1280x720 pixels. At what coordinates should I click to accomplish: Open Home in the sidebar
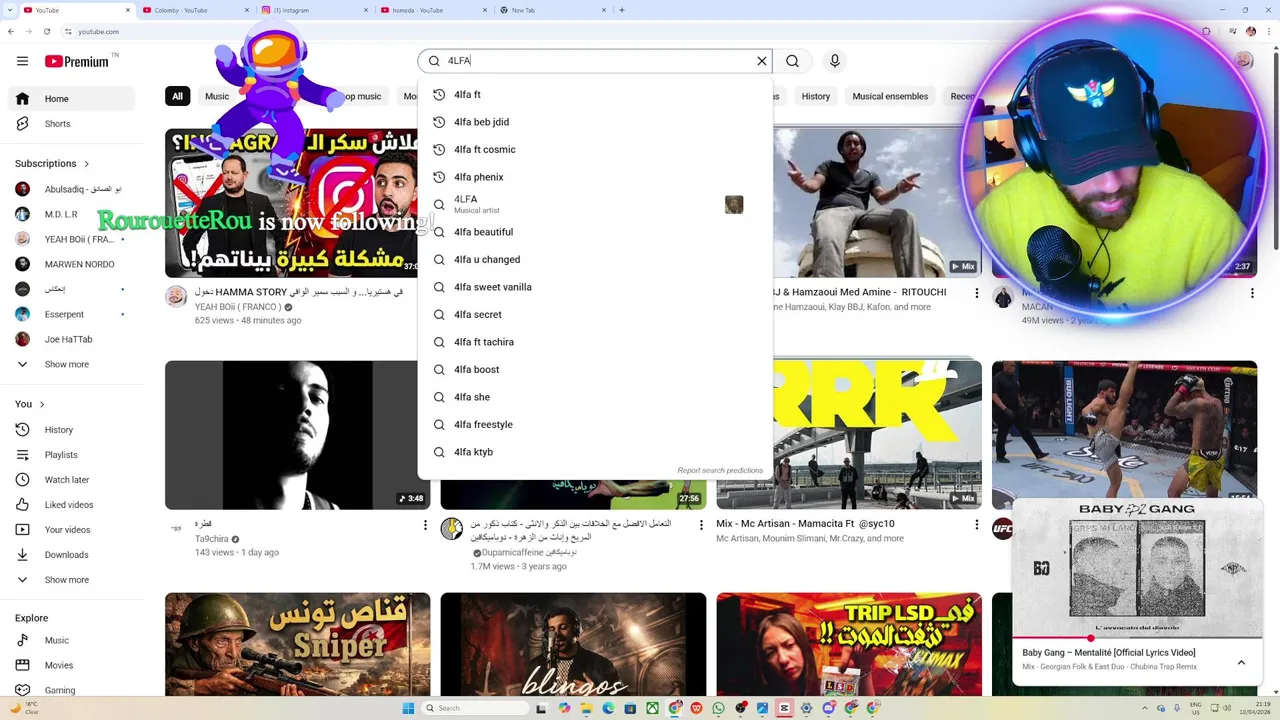(71, 99)
